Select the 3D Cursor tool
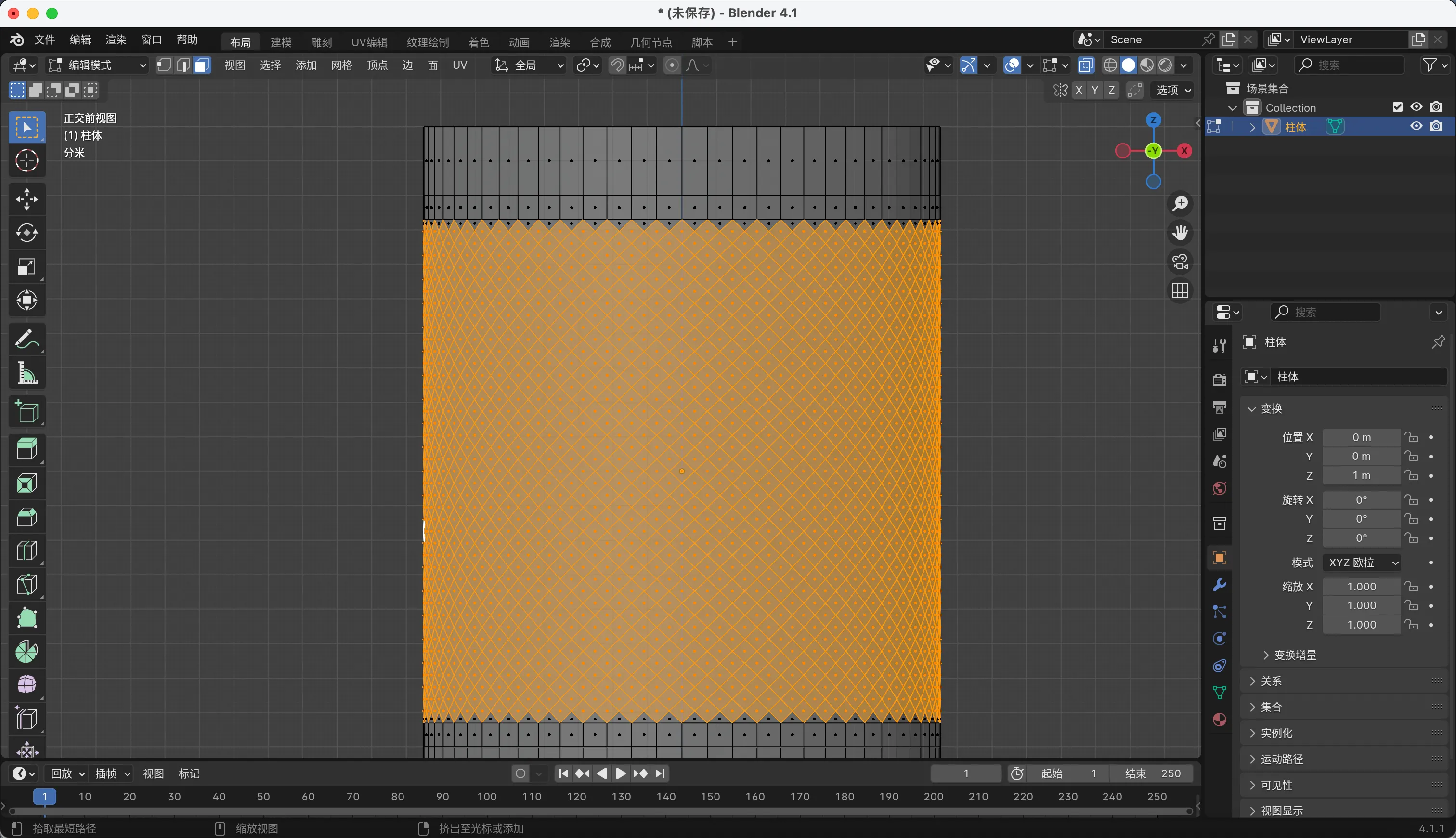 [26, 160]
